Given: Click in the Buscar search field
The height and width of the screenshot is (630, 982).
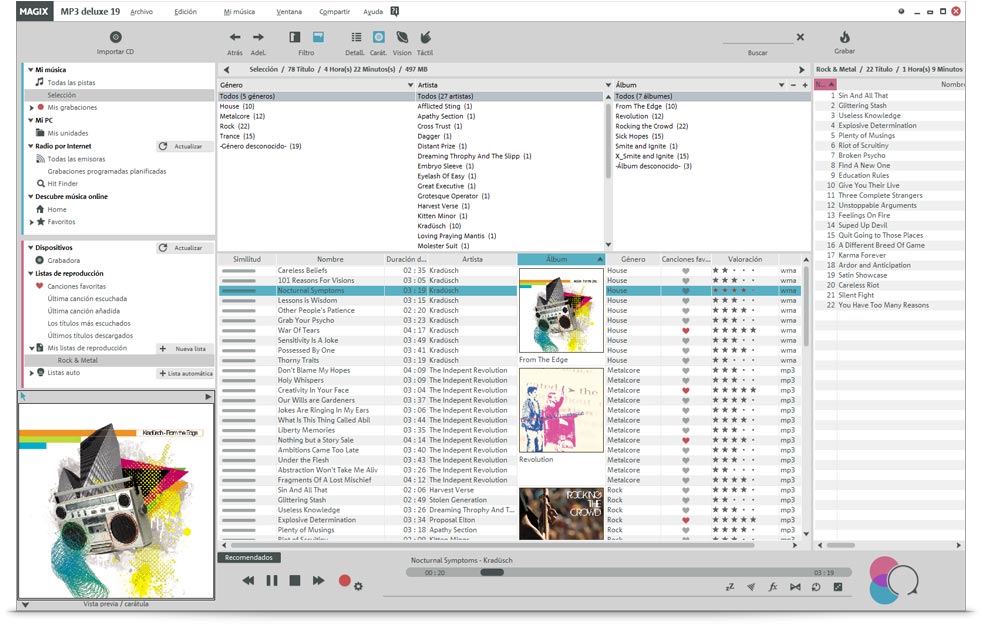Looking at the screenshot, I should pos(758,38).
